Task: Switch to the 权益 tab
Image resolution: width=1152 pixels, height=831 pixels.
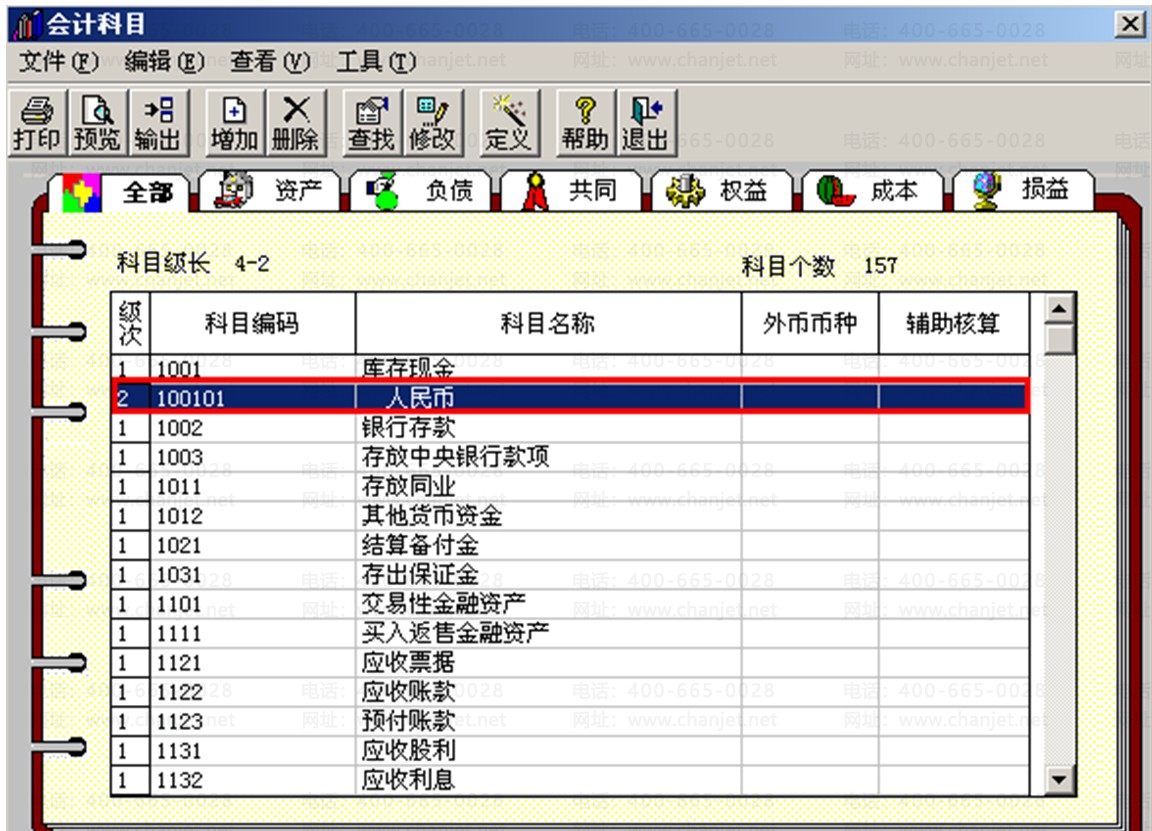Action: (x=721, y=193)
